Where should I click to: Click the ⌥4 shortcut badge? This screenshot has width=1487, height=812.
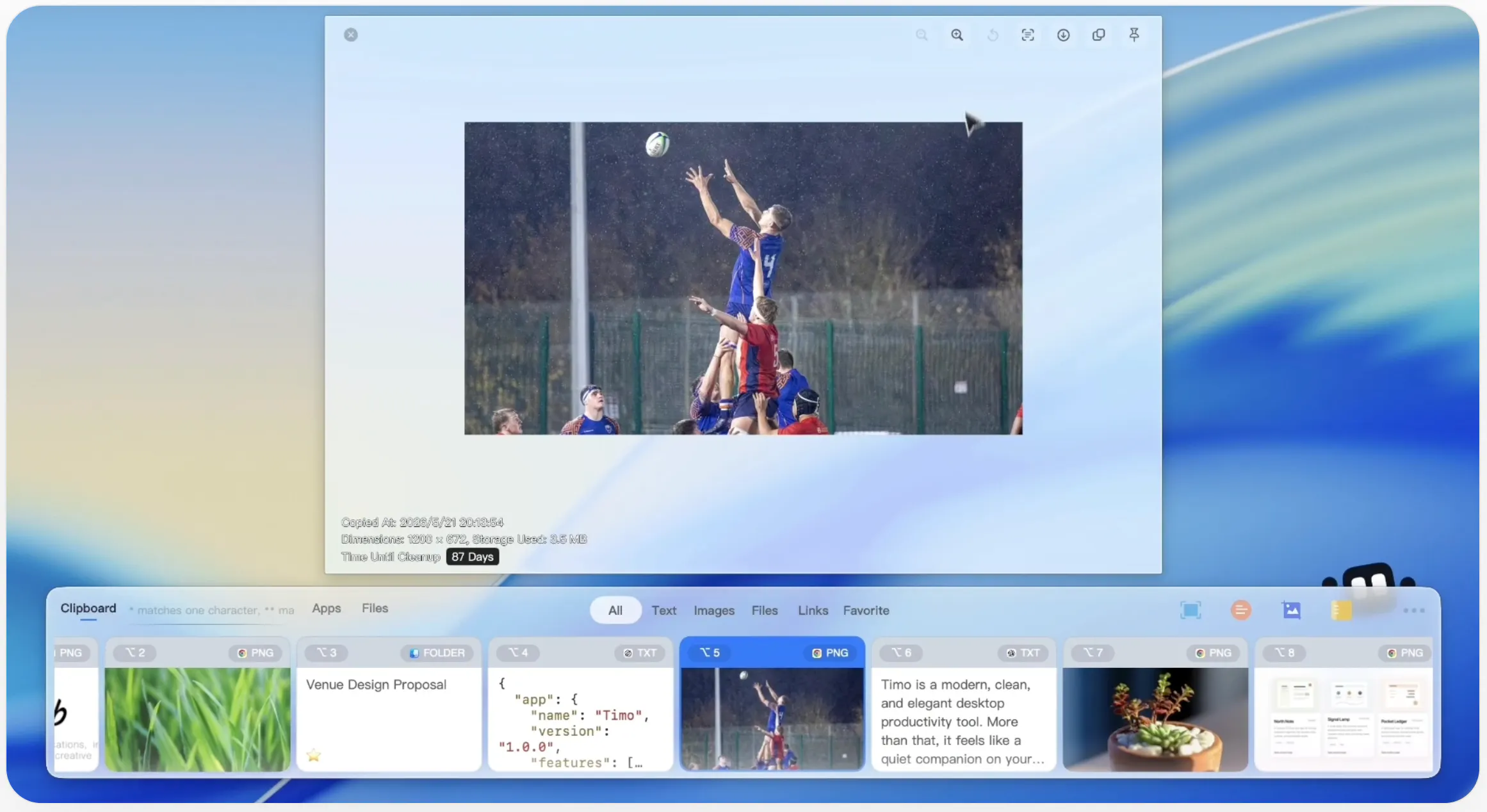[x=518, y=653]
